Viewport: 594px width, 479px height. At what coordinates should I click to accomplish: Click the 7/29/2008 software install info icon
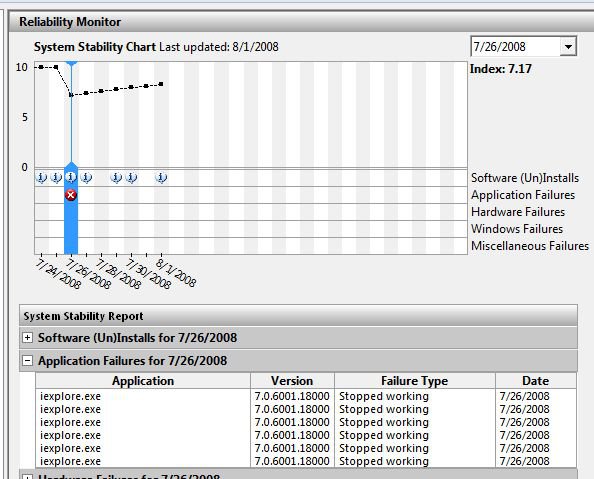[x=116, y=177]
